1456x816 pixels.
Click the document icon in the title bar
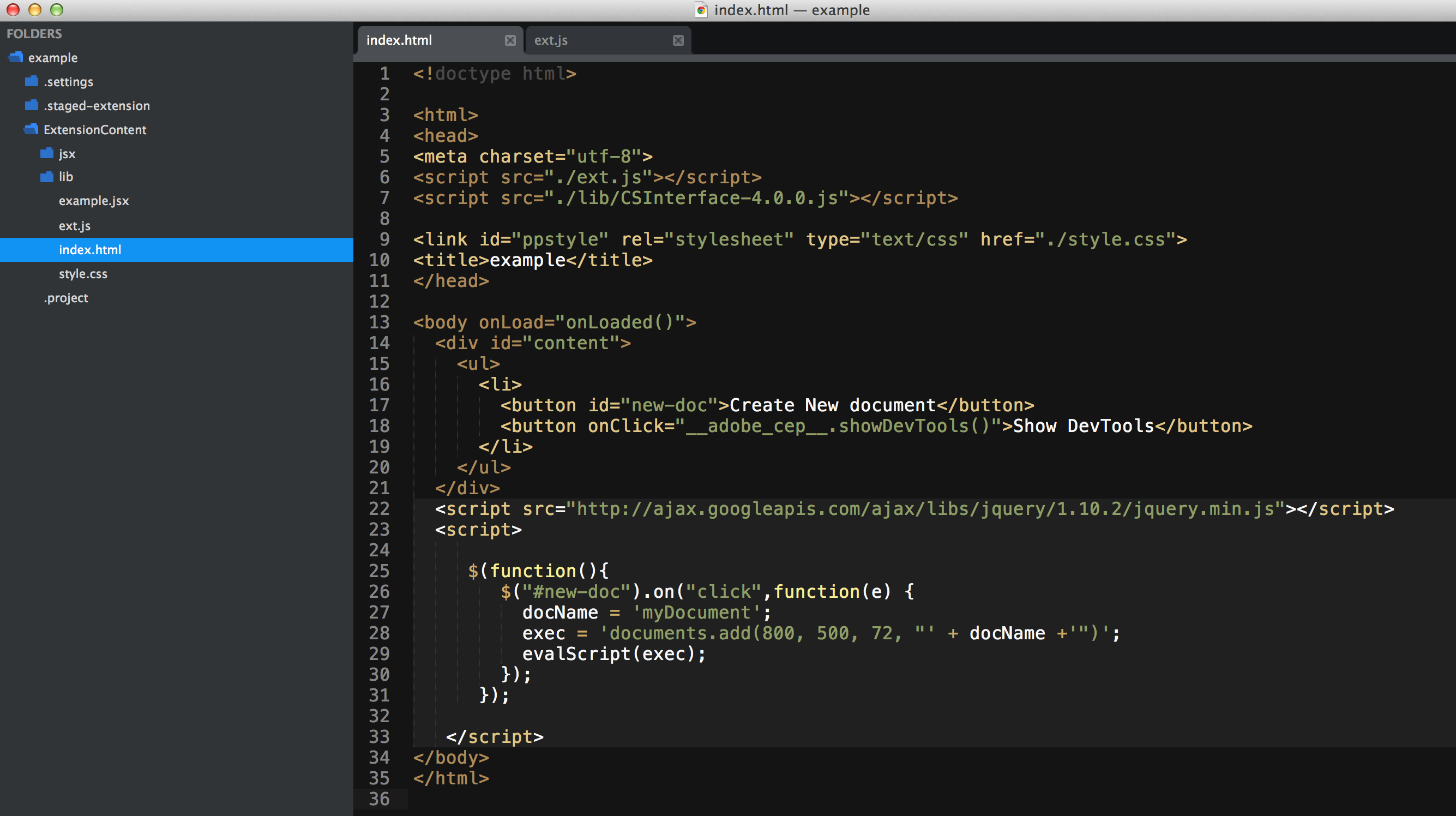click(x=701, y=10)
